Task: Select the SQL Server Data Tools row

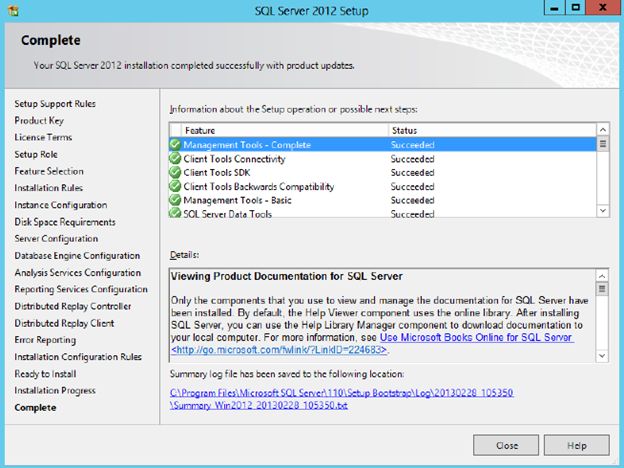Action: tap(383, 213)
